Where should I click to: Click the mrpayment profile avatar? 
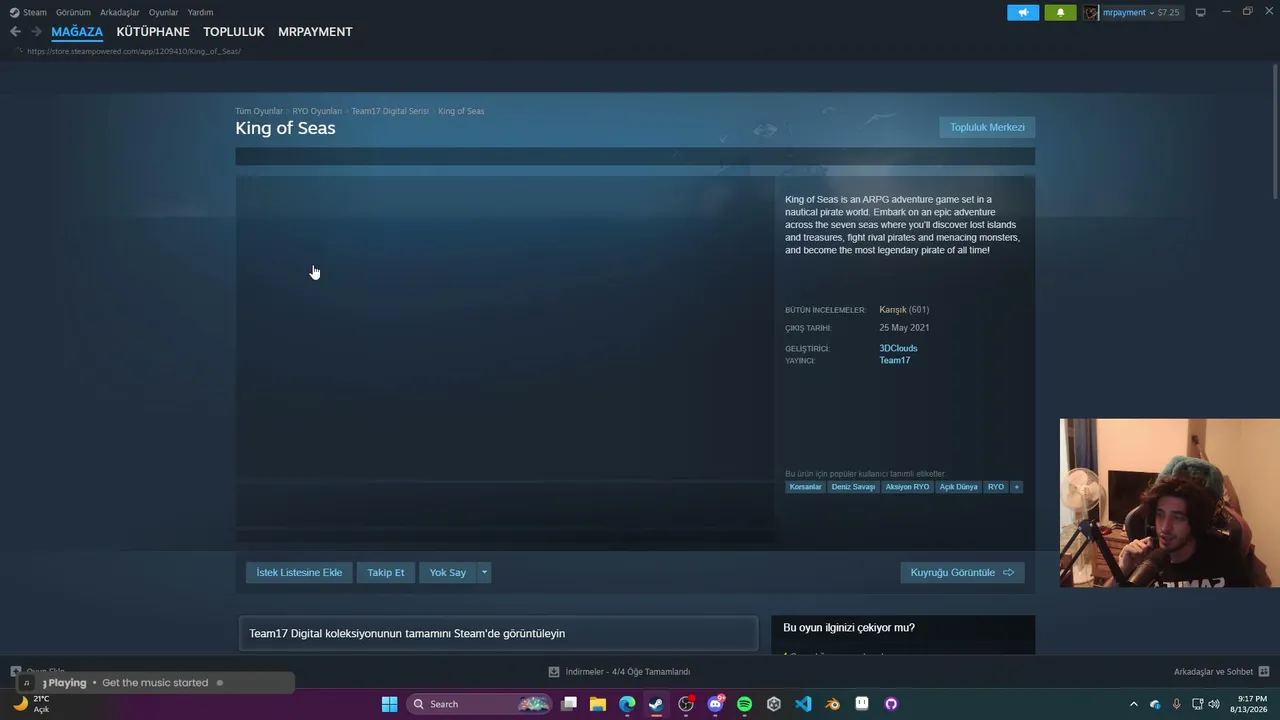click(x=1091, y=13)
